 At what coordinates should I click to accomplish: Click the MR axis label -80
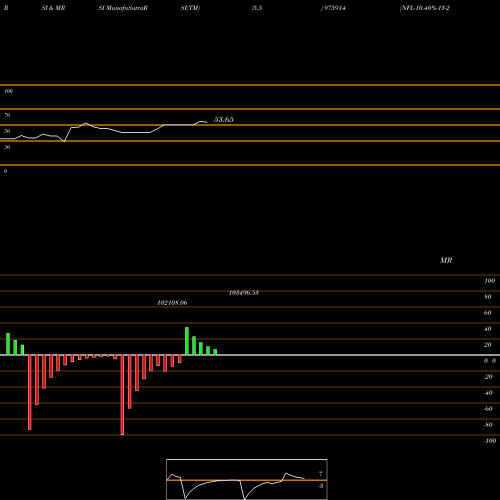(488, 425)
